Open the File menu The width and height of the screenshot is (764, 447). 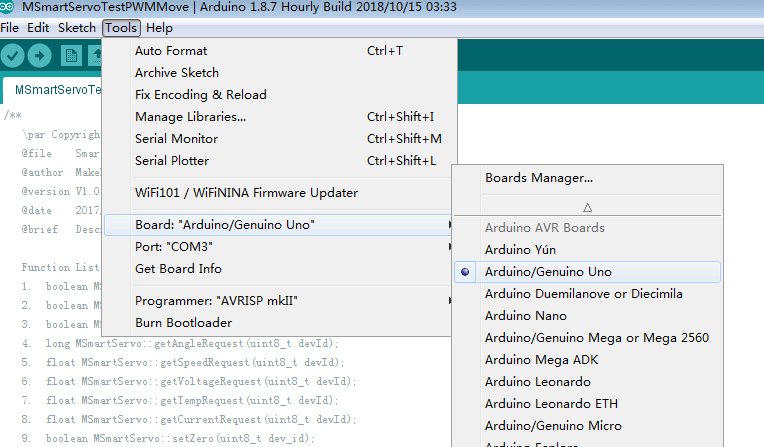coord(10,28)
